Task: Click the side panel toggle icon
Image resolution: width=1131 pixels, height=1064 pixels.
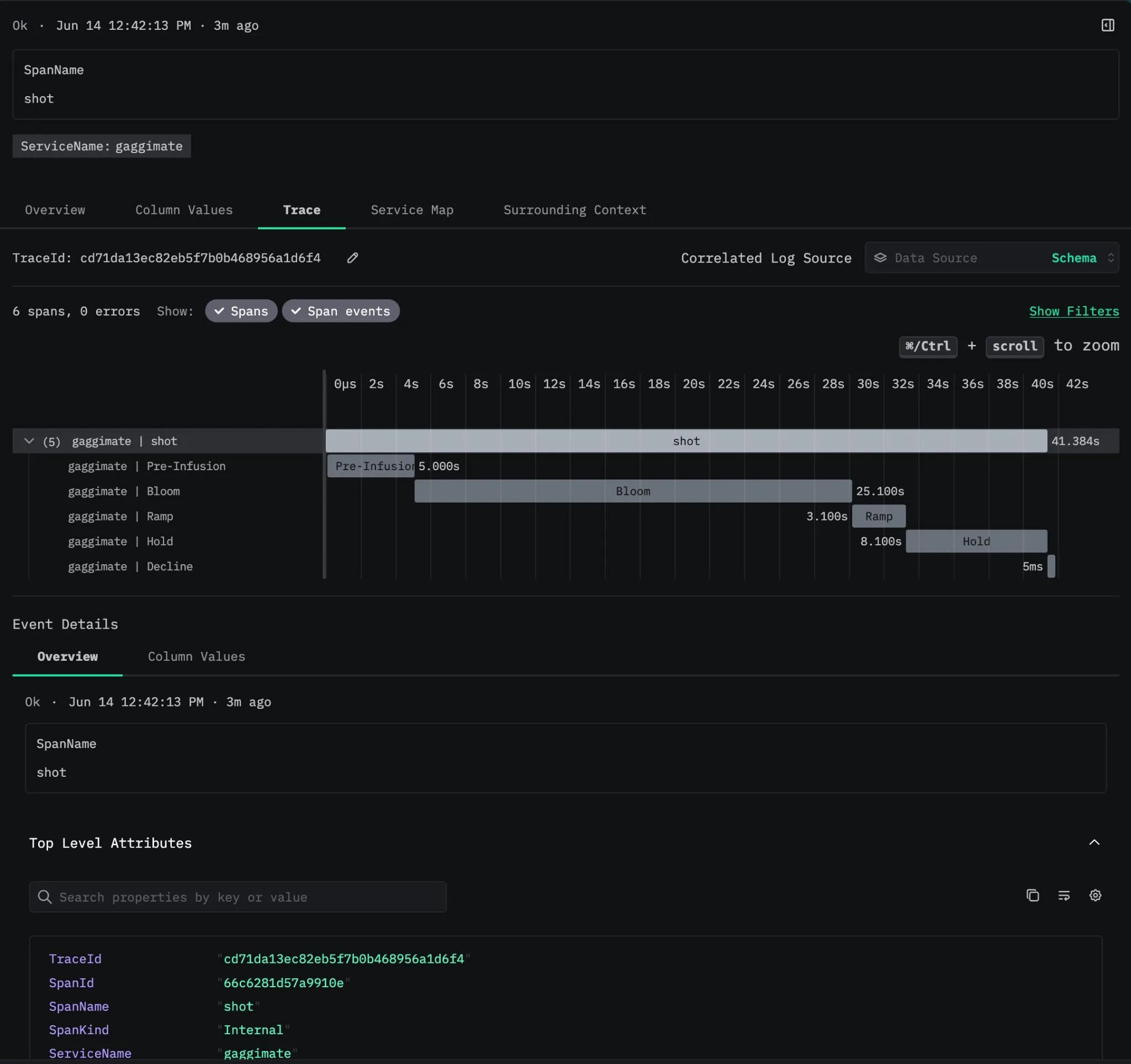Action: click(x=1107, y=25)
